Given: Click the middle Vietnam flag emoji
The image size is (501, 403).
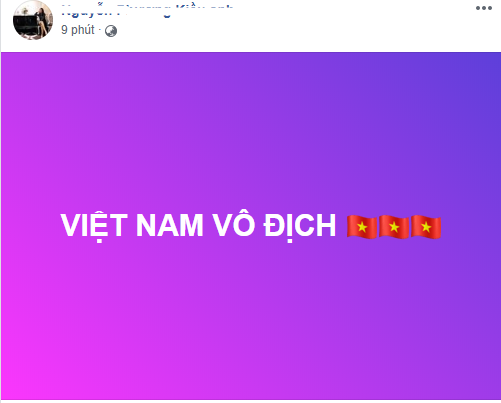Looking at the screenshot, I should click(394, 227).
